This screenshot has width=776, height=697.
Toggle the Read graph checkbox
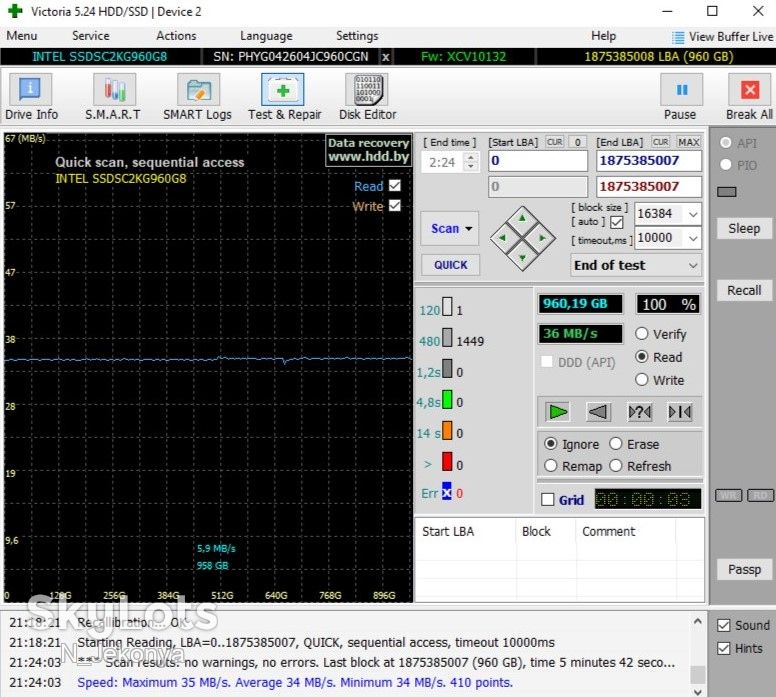(394, 185)
